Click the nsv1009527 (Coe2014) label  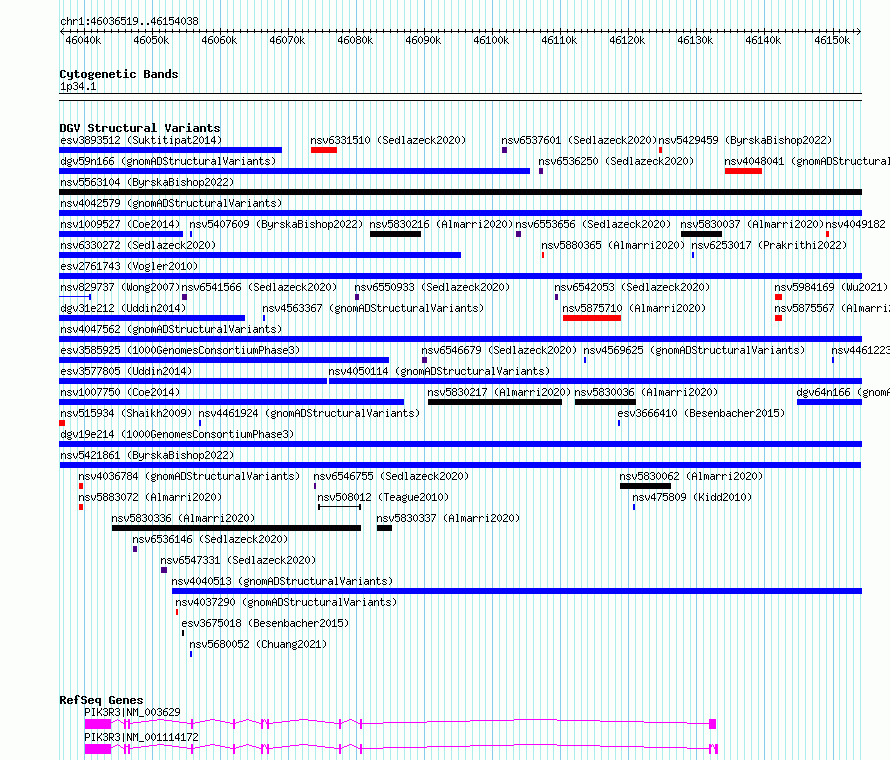(x=120, y=224)
